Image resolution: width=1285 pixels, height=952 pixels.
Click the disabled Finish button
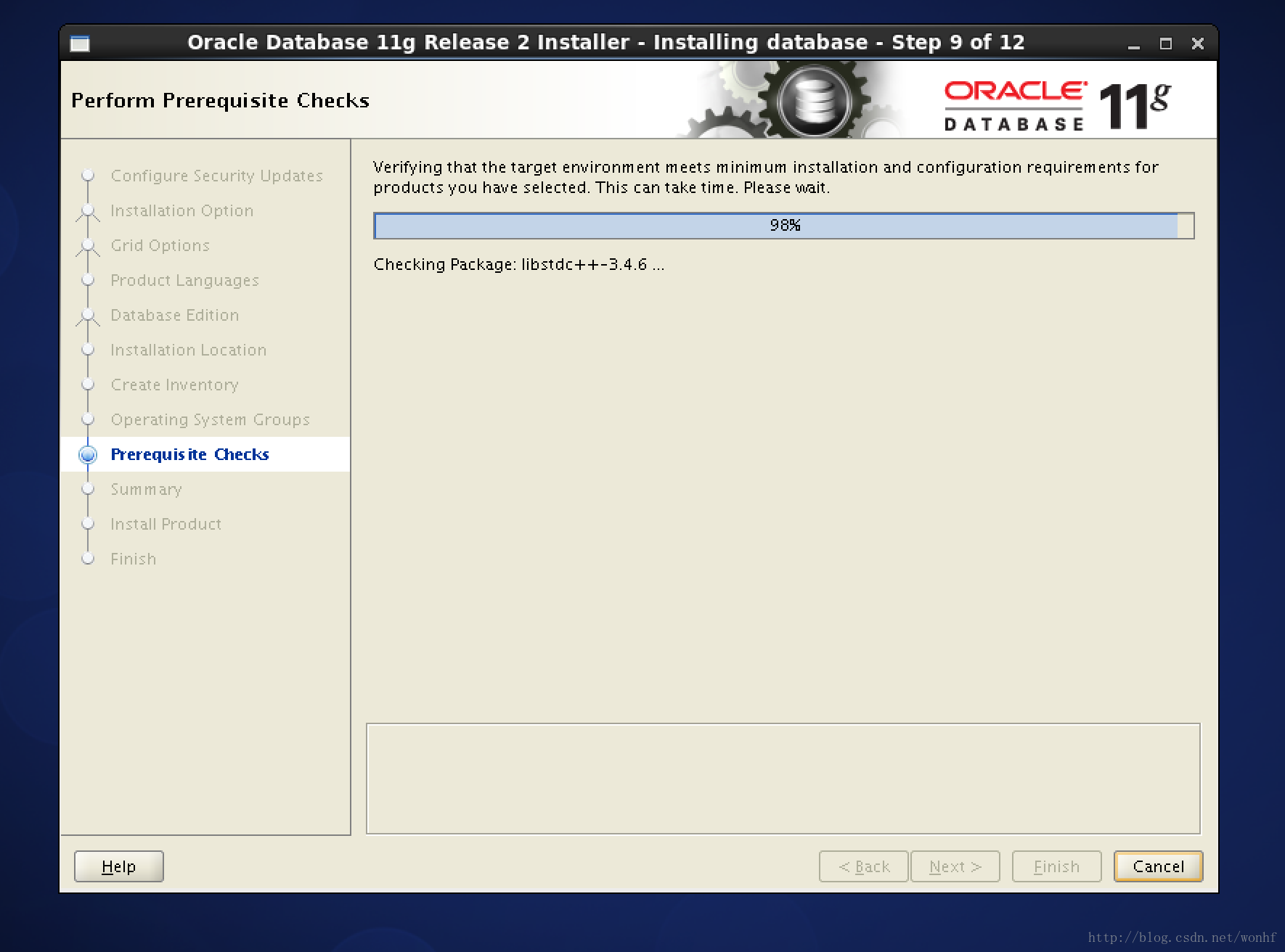tap(1056, 866)
